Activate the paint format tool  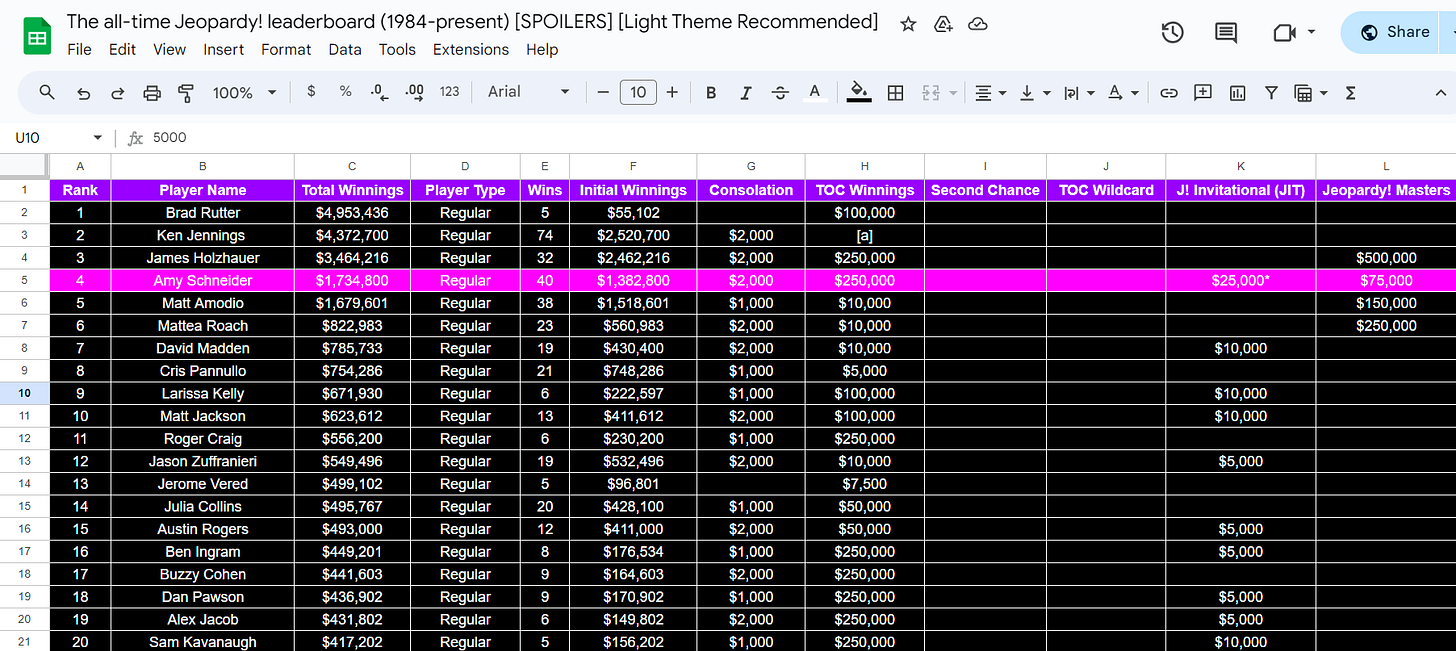coord(186,92)
